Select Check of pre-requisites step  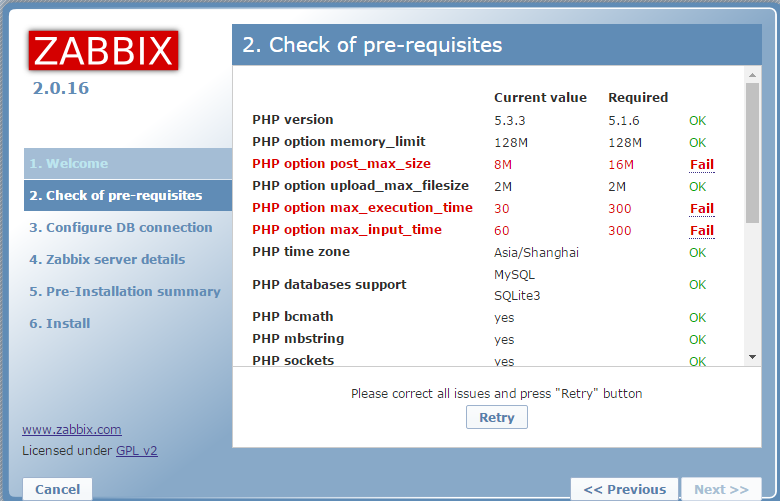coord(116,196)
